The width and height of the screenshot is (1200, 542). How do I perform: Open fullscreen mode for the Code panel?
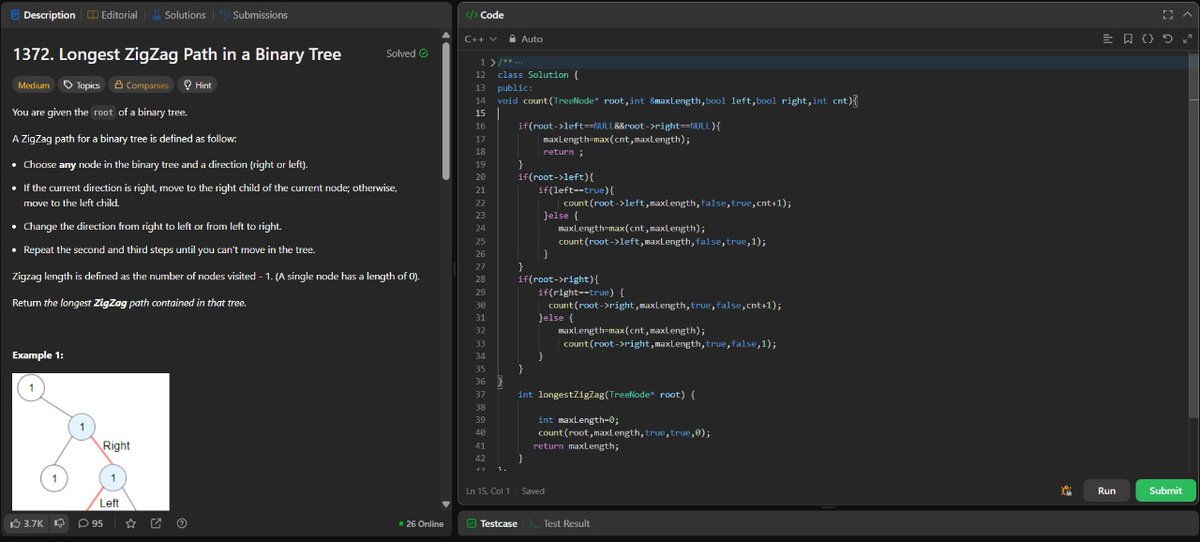click(1167, 15)
